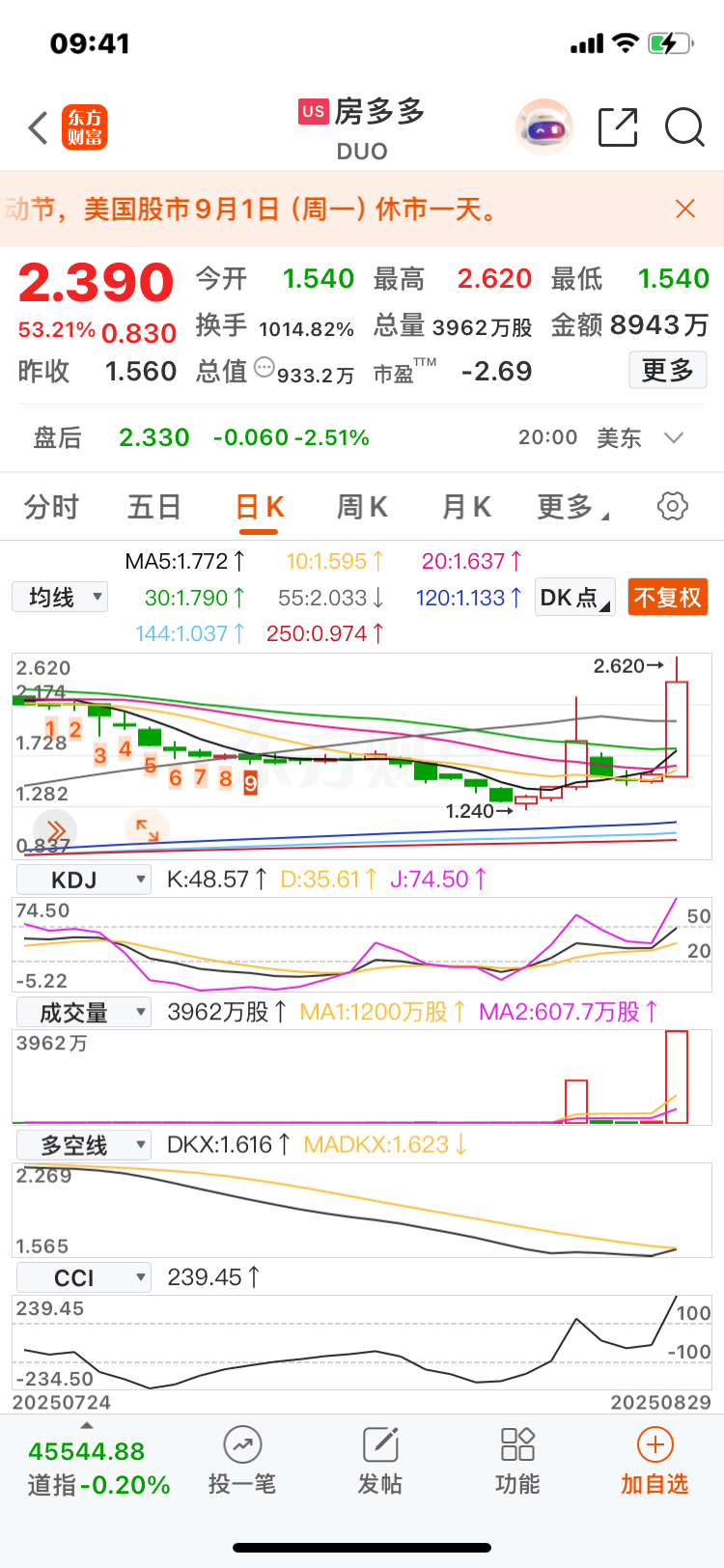Tap the share export icon

coord(618,127)
